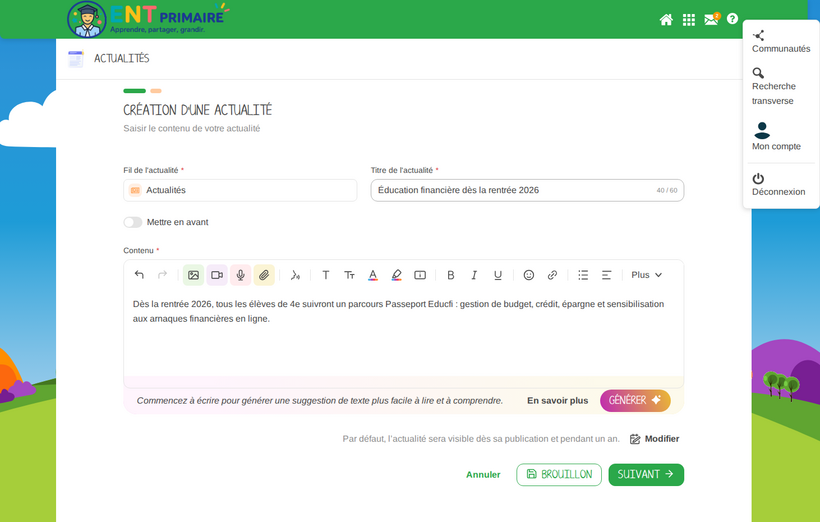Expand the Plus toolbar dropdown
The image size is (820, 522).
point(646,275)
